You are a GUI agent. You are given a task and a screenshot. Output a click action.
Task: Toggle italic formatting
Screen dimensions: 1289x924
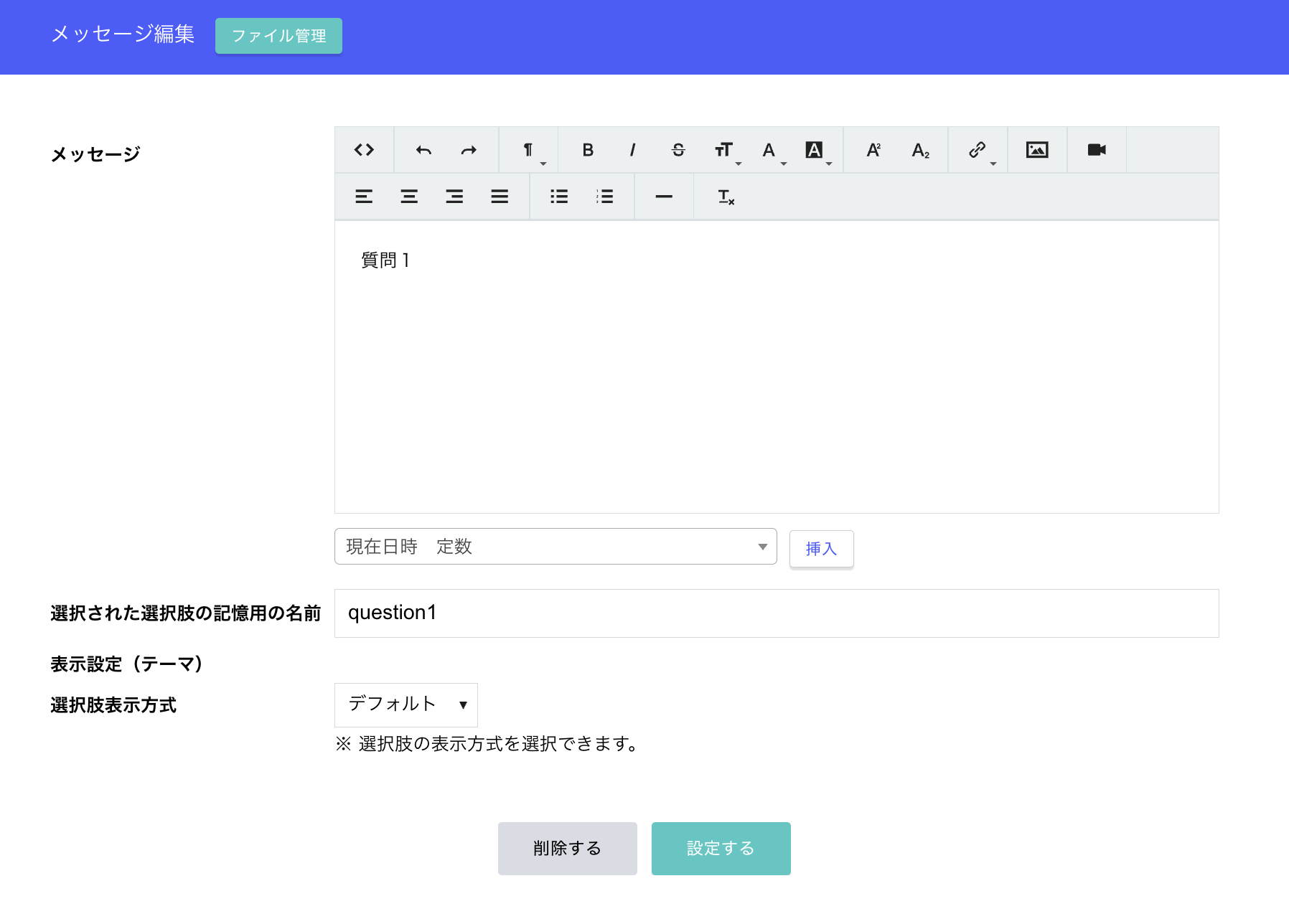coord(632,150)
